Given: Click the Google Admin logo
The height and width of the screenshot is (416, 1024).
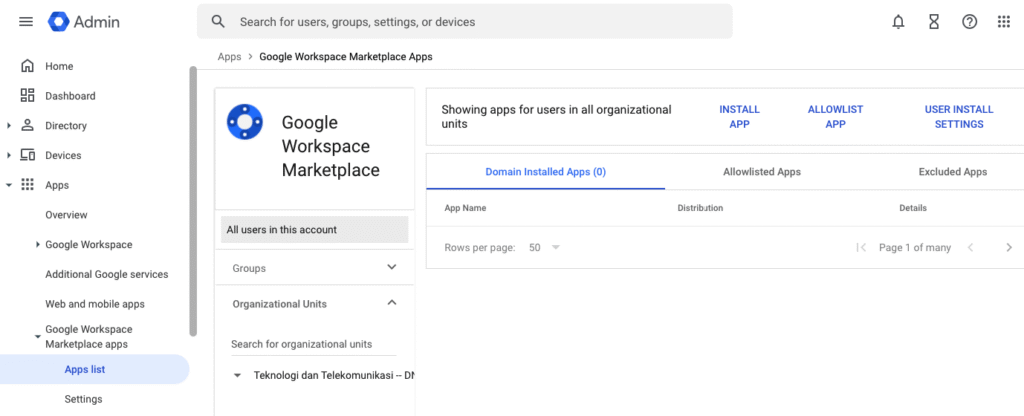Looking at the screenshot, I should (84, 22).
